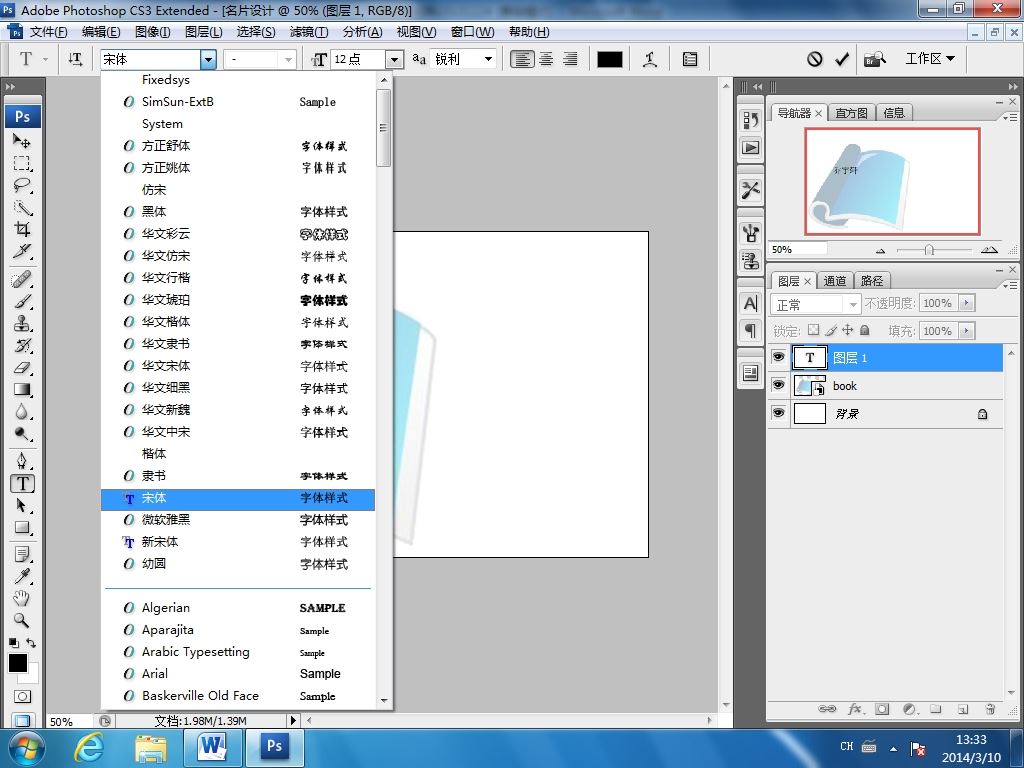Collapse the font family dropdown arrow
1024x768 pixels.
[x=208, y=59]
